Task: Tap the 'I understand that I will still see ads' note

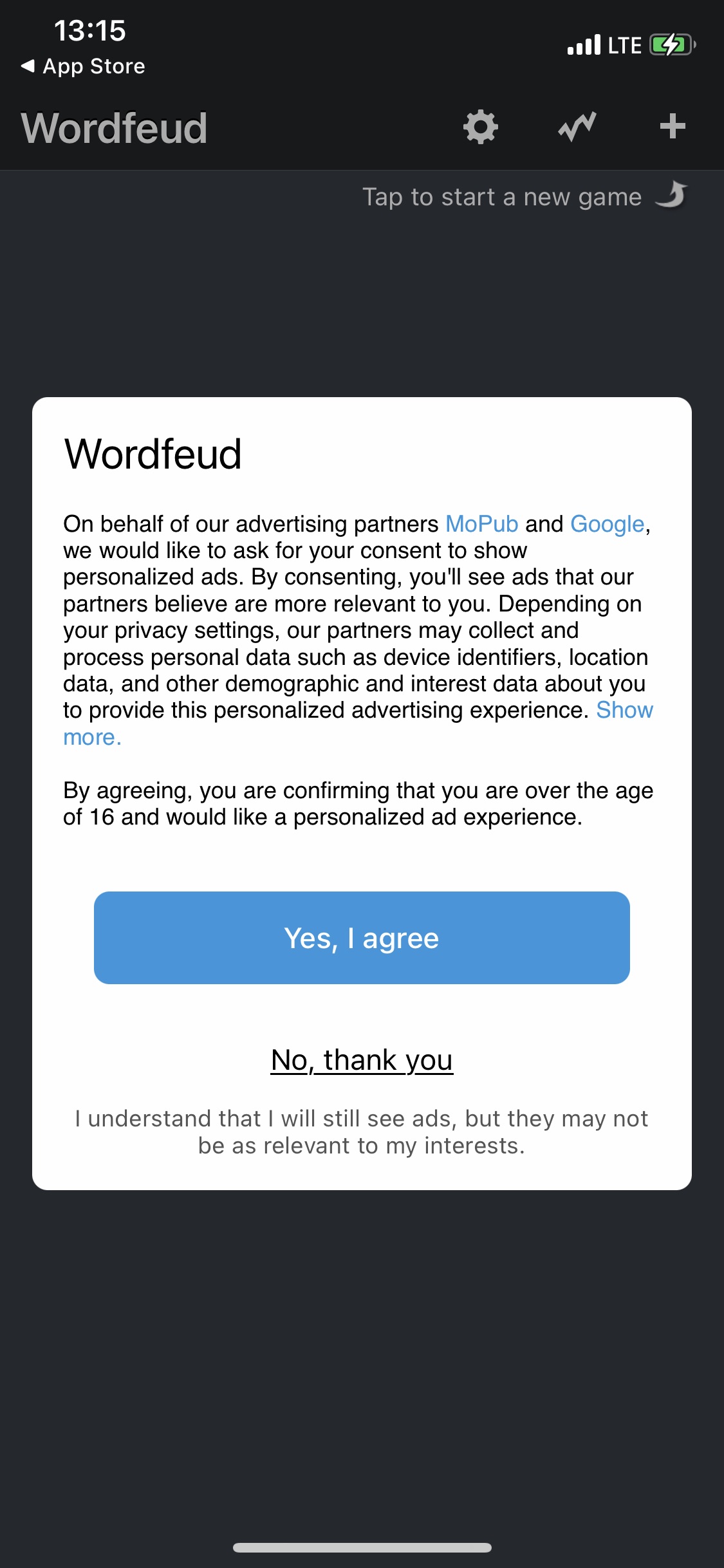Action: [362, 1132]
